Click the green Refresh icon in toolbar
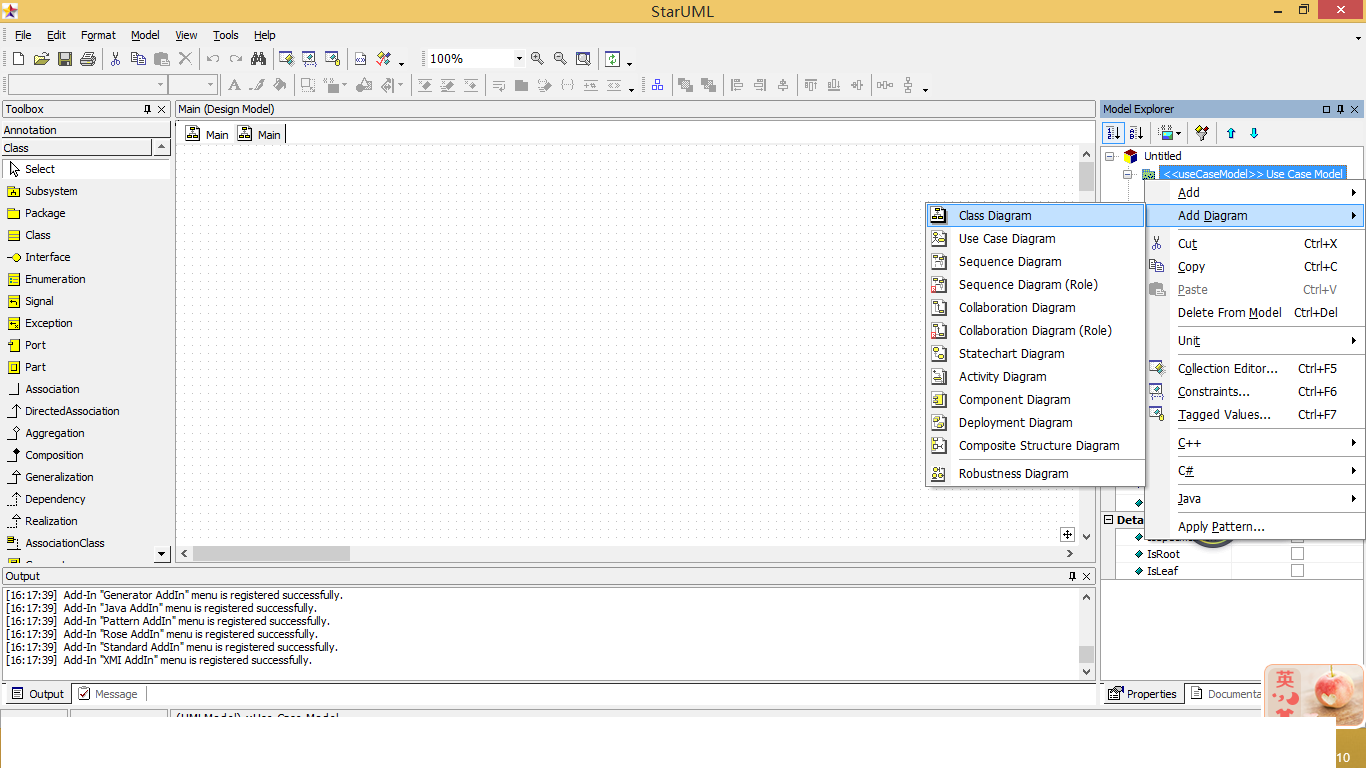Viewport: 1366px width, 768px height. pyautogui.click(x=613, y=59)
